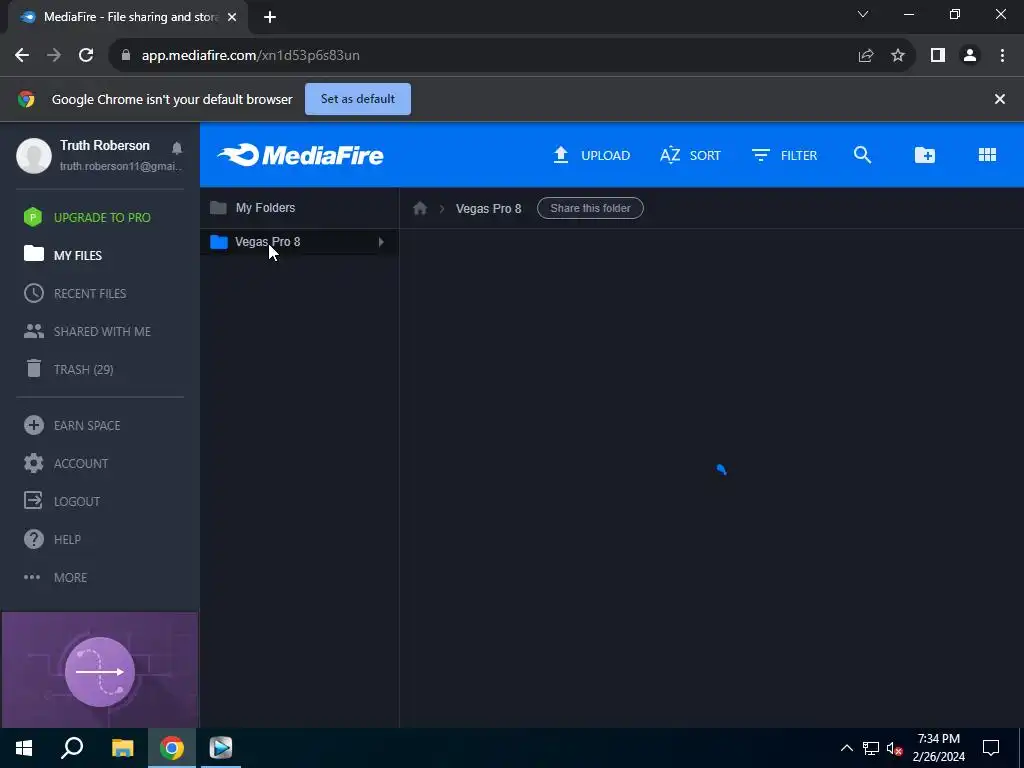1024x768 pixels.
Task: Click the muted volume tray icon
Action: pyautogui.click(x=894, y=748)
